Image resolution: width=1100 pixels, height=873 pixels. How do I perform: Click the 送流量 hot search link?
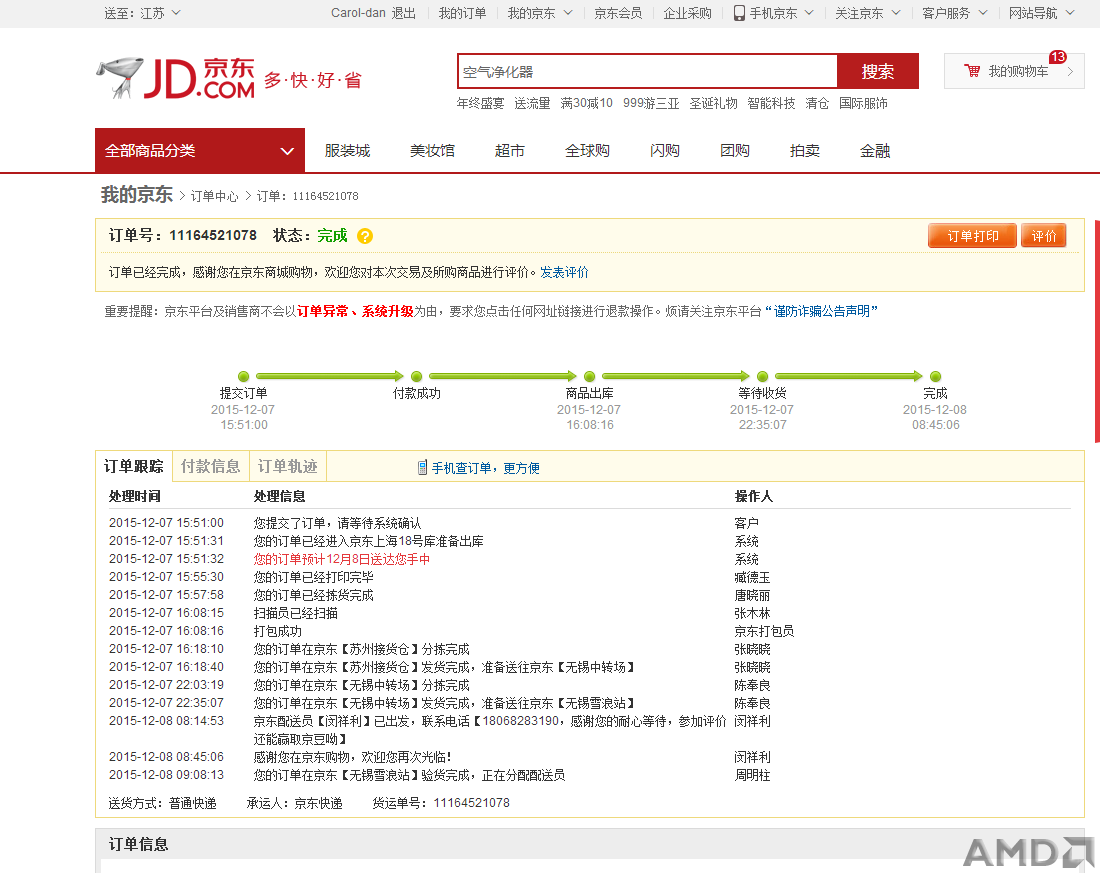pyautogui.click(x=532, y=103)
